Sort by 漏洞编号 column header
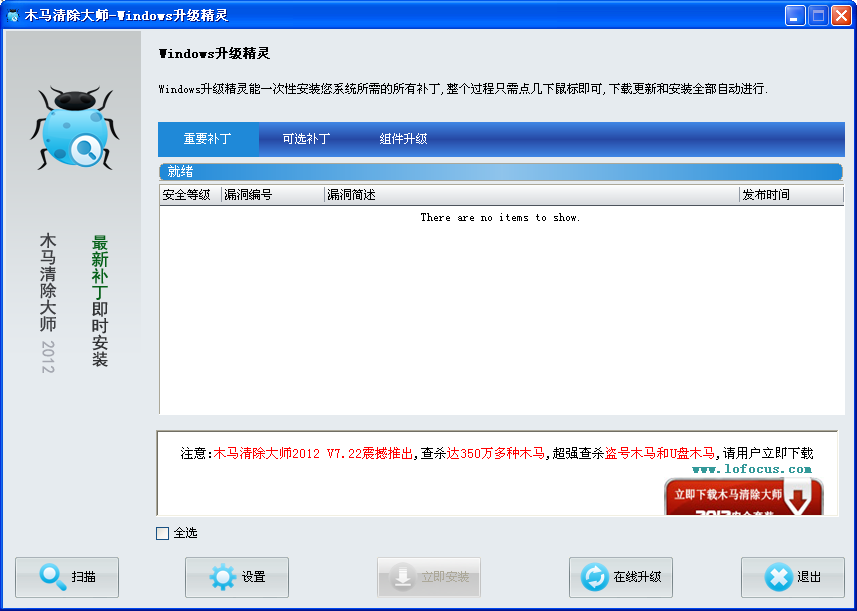 [x=273, y=195]
